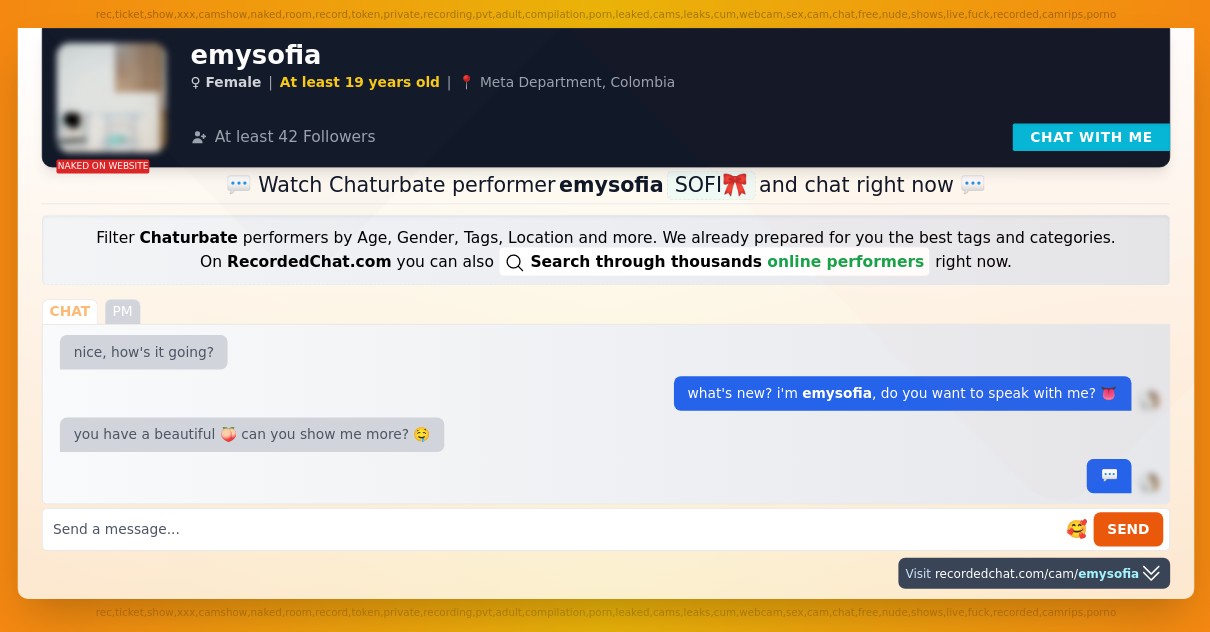The width and height of the screenshot is (1210, 632).
Task: Click the 'what's new? i'm emysofia' message bubble
Action: pyautogui.click(x=902, y=393)
